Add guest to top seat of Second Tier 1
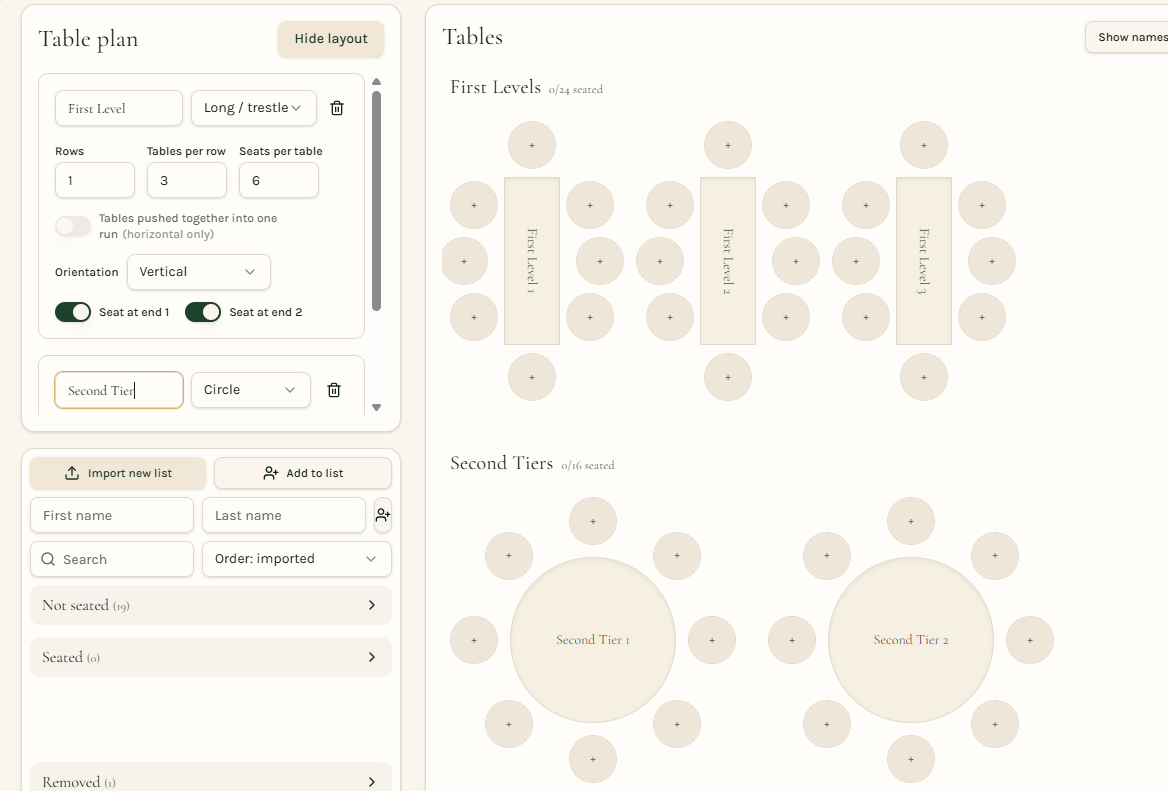This screenshot has width=1168, height=791. click(593, 521)
